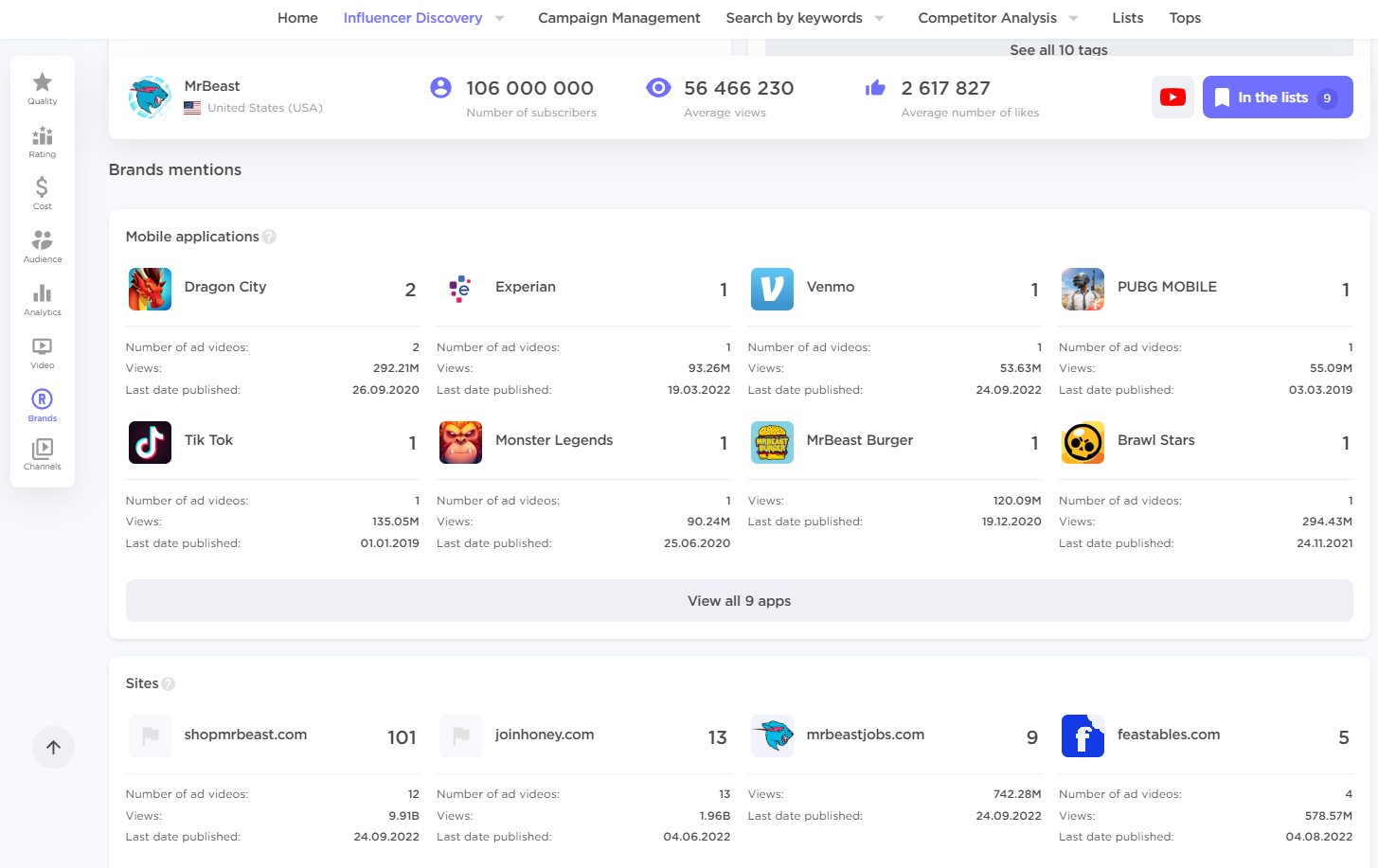
Task: Click the YouTube channel icon button
Action: pyautogui.click(x=1172, y=97)
